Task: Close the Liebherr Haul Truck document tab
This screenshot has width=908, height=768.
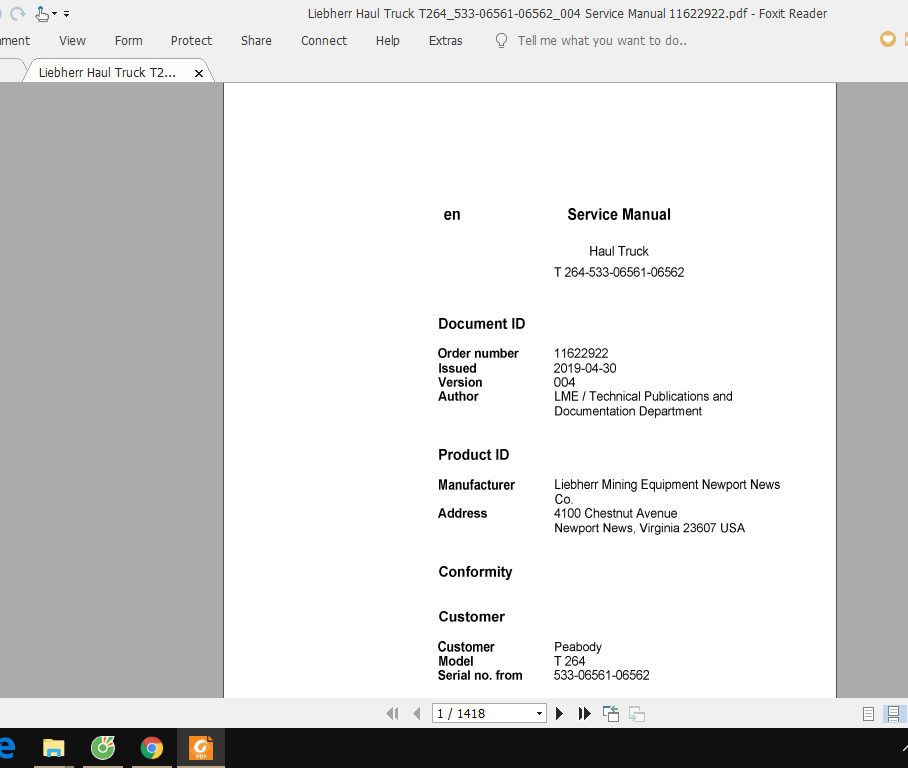Action: pyautogui.click(x=199, y=74)
